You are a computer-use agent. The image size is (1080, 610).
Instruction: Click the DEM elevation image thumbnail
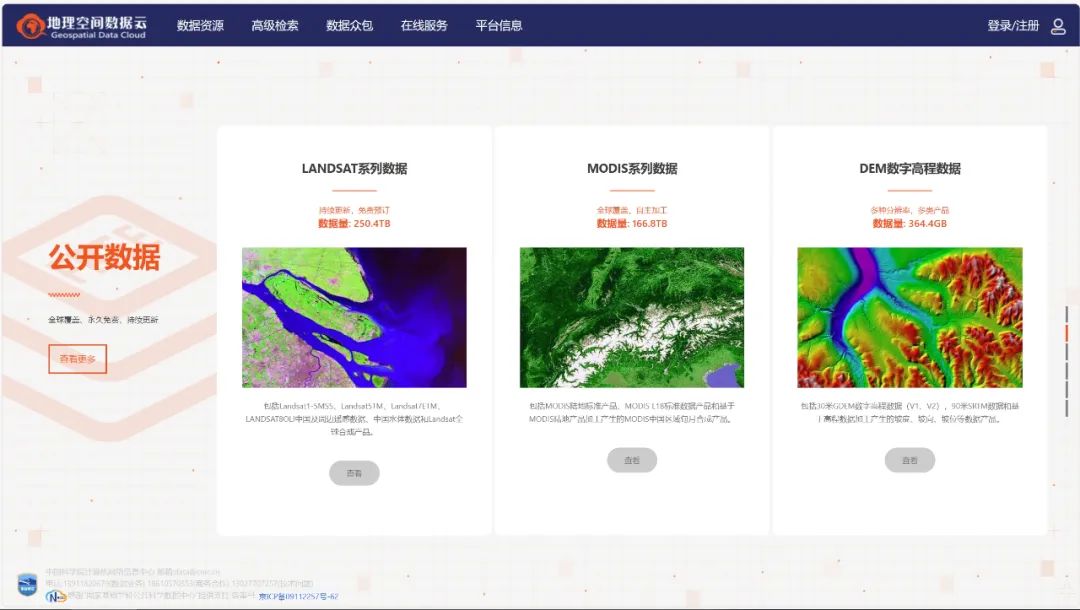click(910, 317)
